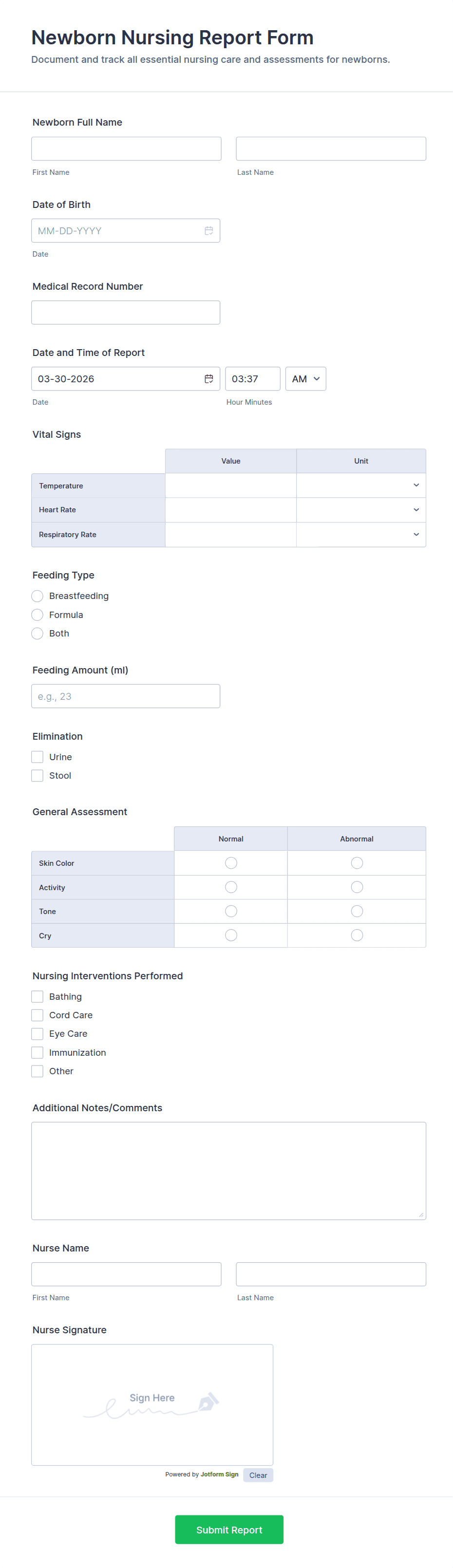This screenshot has width=453, height=1568.
Task: Check the Urine elimination box
Action: 37,757
